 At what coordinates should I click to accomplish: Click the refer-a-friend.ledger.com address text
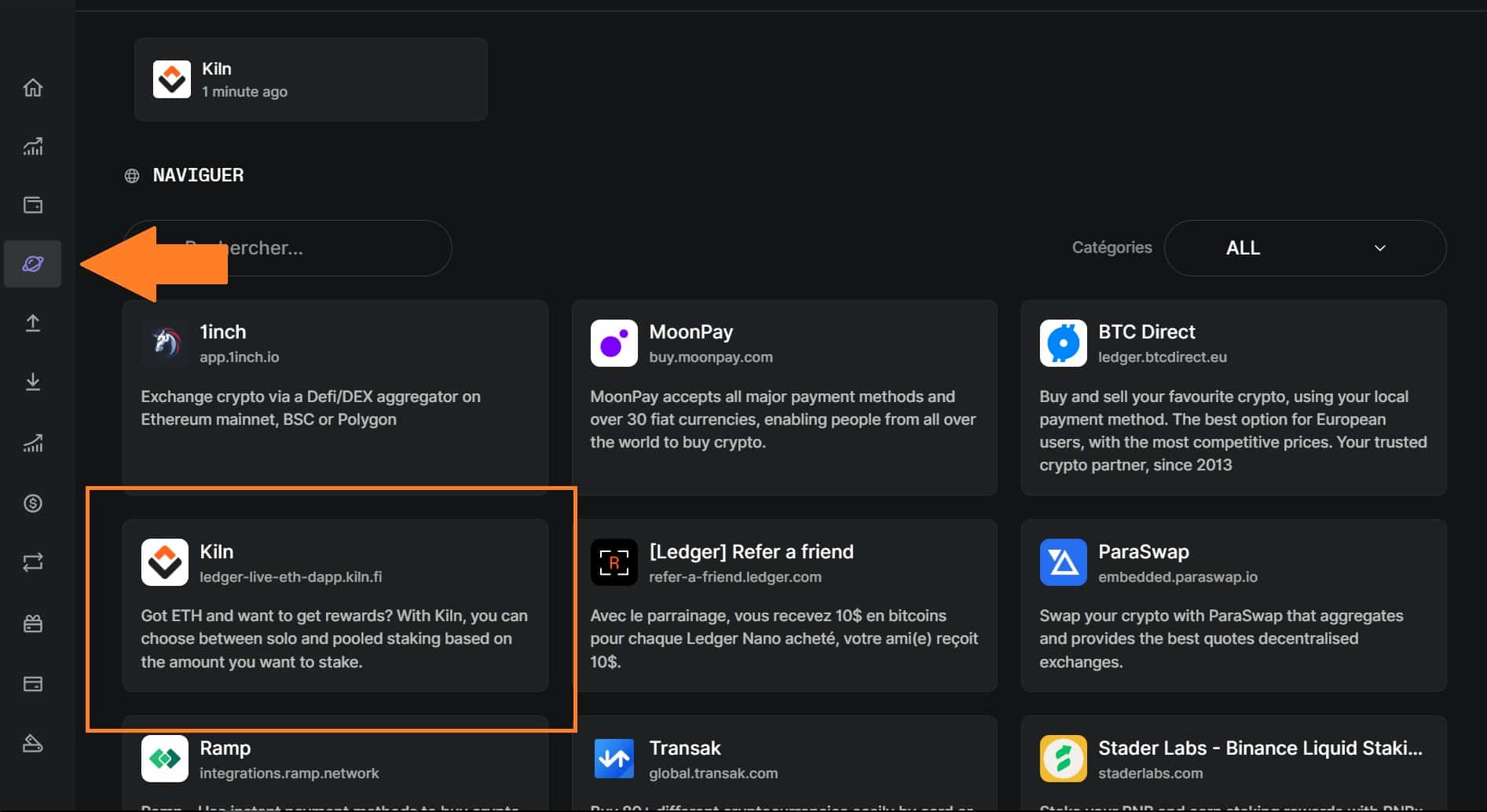pos(735,576)
